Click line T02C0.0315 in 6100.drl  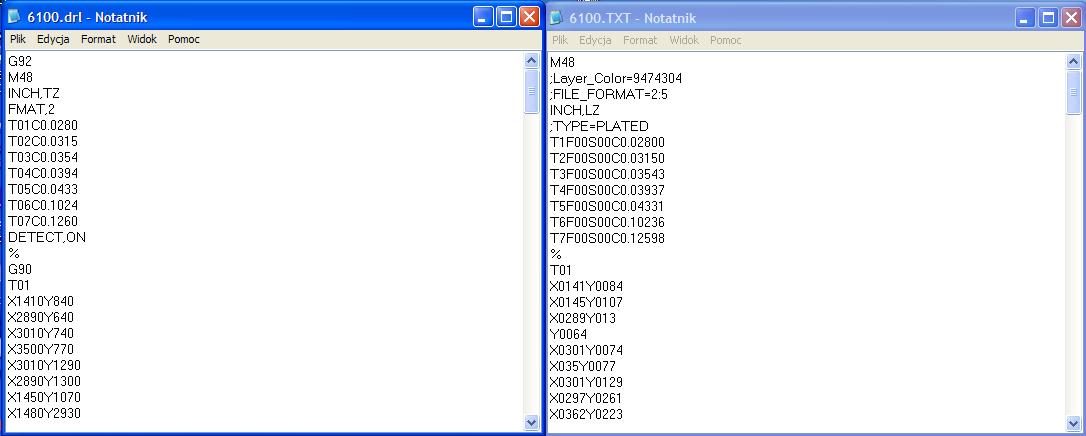click(43, 141)
